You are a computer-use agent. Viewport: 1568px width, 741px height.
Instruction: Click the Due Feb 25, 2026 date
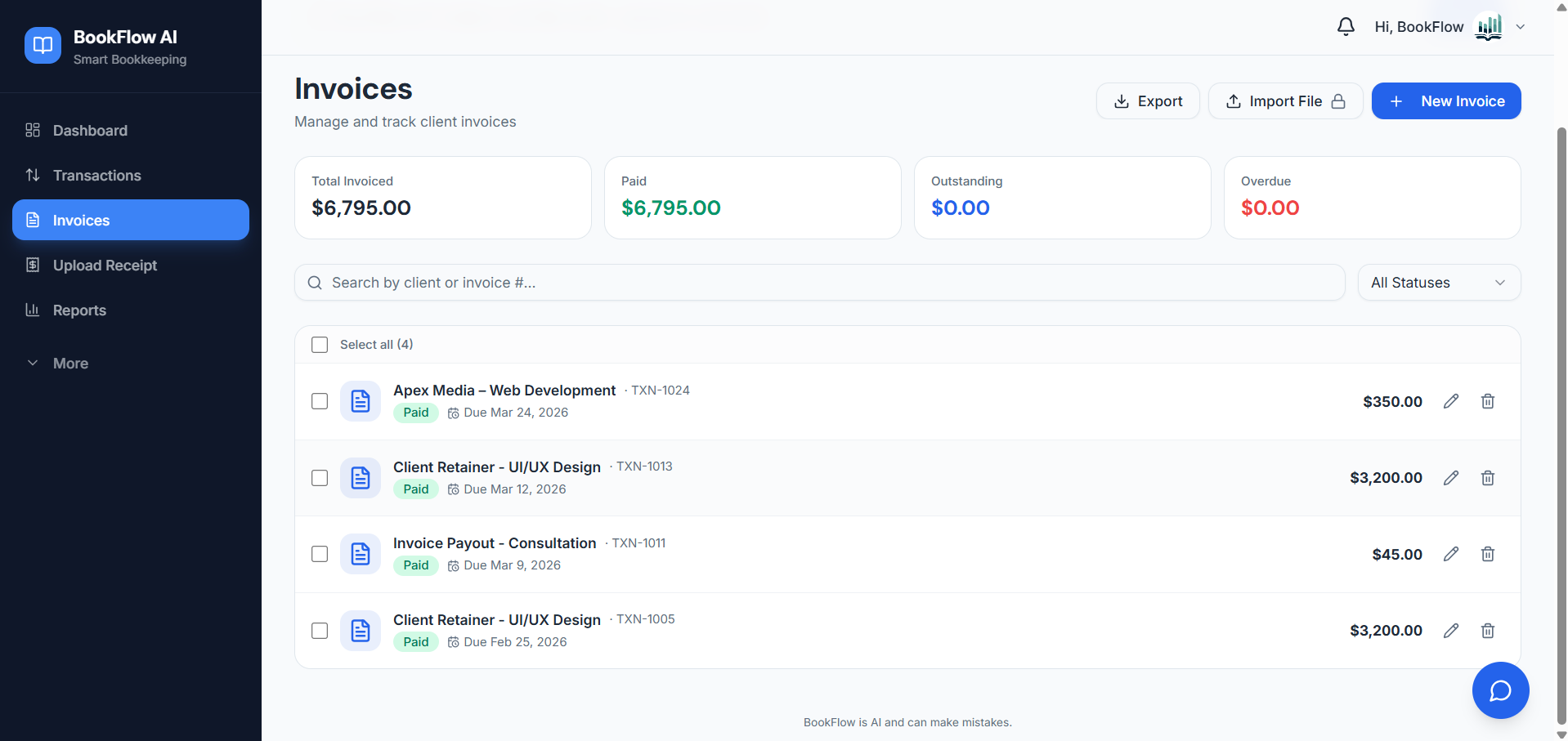(x=515, y=642)
